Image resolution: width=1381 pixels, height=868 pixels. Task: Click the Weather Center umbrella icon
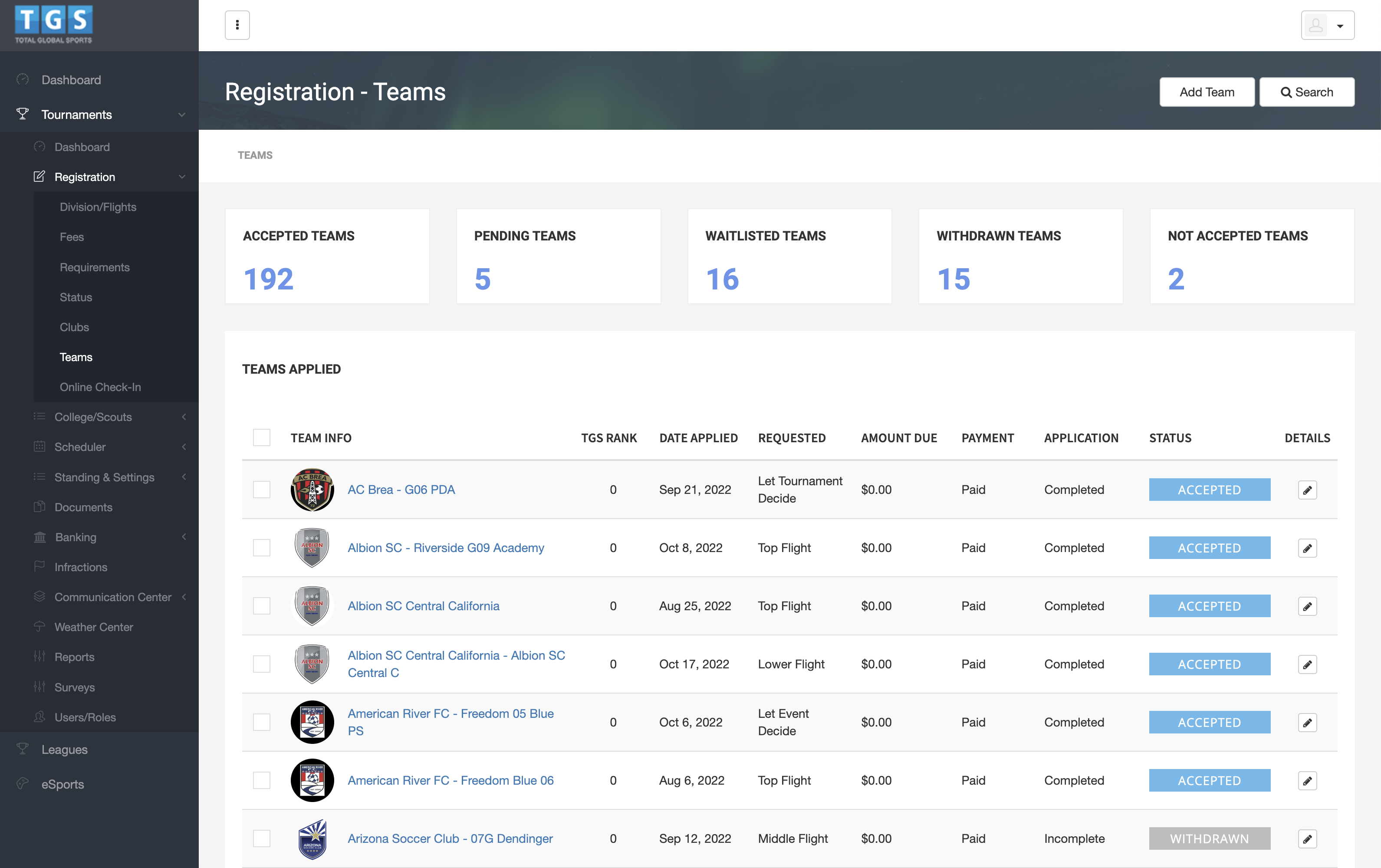point(39,627)
